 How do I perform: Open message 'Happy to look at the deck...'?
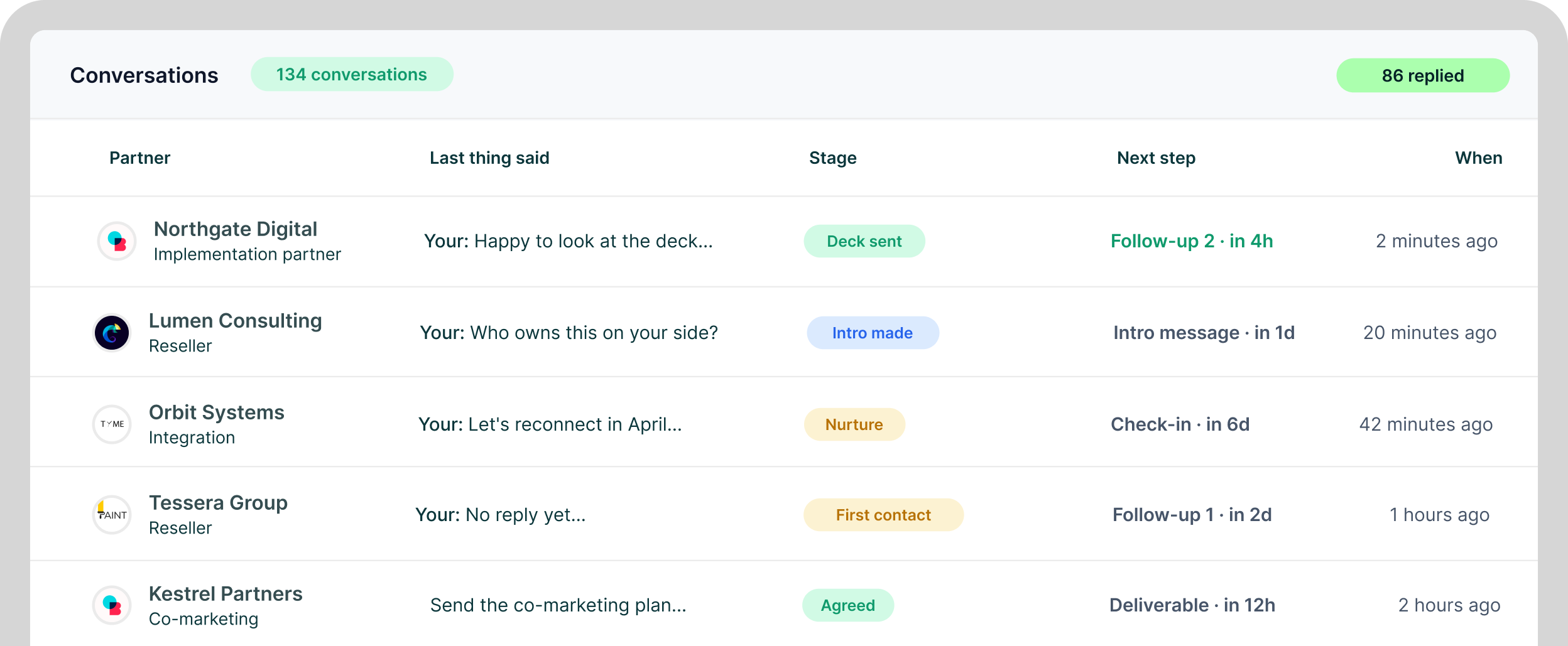(x=594, y=241)
